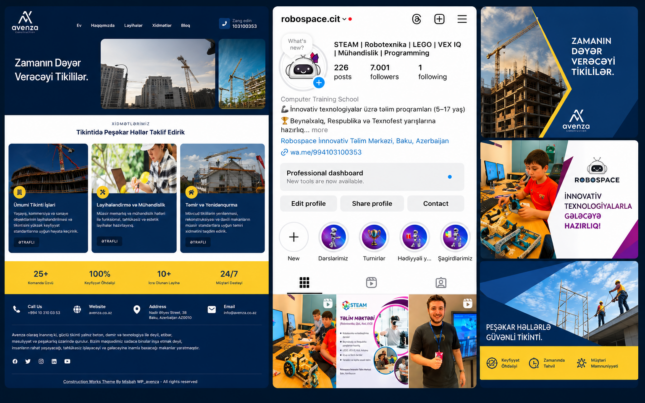Switch to the Reels tab
This screenshot has height=403, width=645.
[x=371, y=283]
